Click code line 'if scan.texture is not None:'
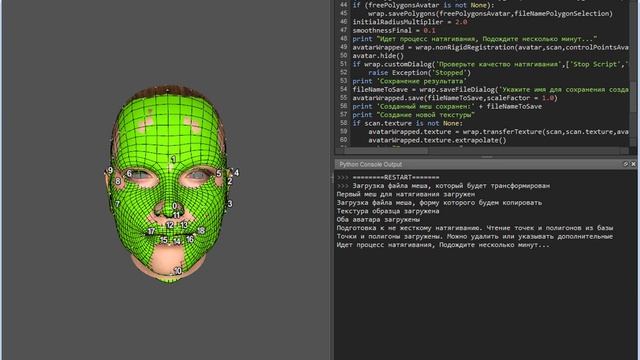Image resolution: width=640 pixels, height=360 pixels. [408, 123]
